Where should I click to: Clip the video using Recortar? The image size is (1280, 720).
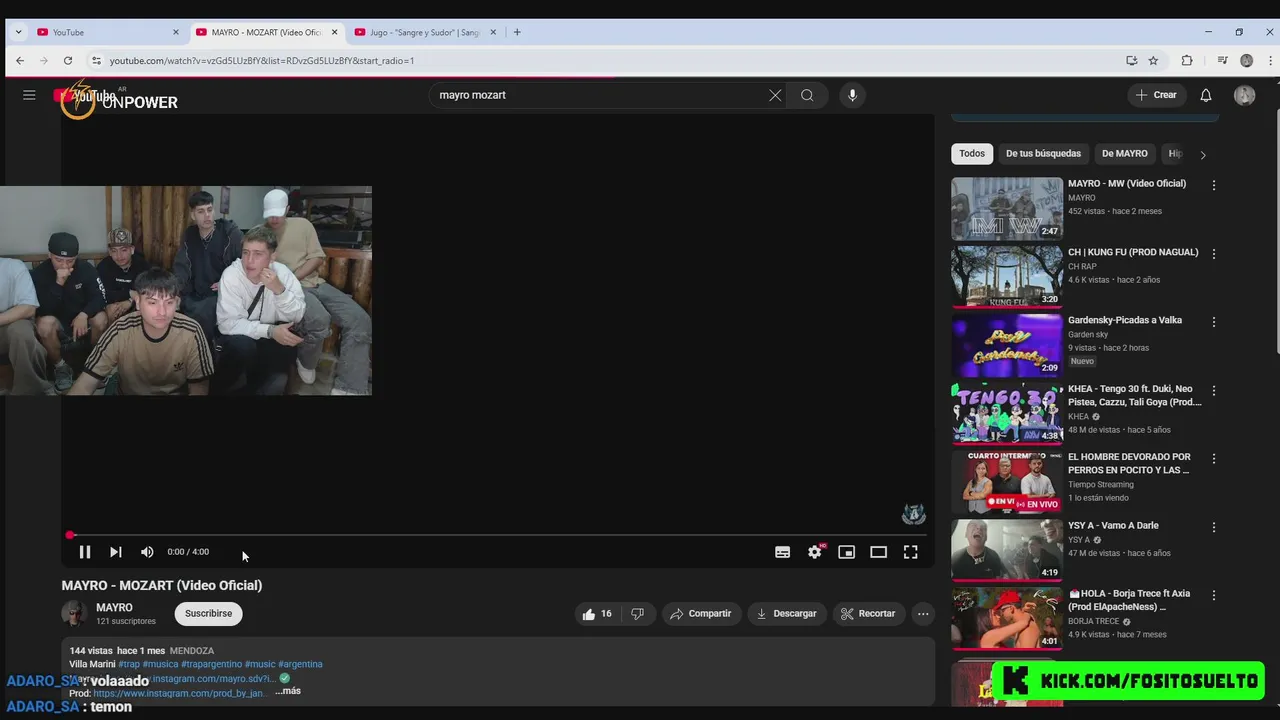tap(868, 614)
